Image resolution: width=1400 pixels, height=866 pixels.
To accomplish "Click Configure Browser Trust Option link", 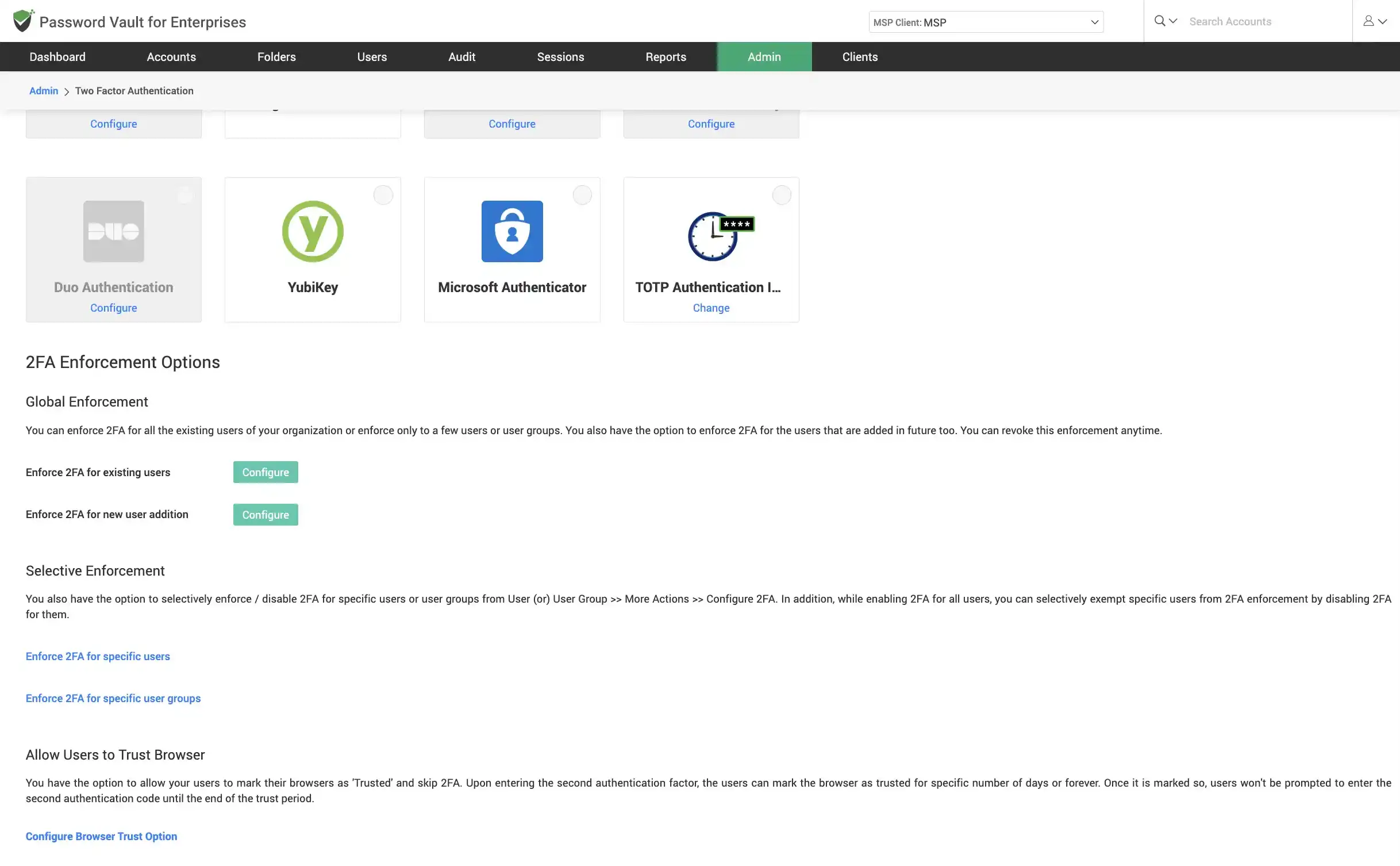I will (101, 836).
